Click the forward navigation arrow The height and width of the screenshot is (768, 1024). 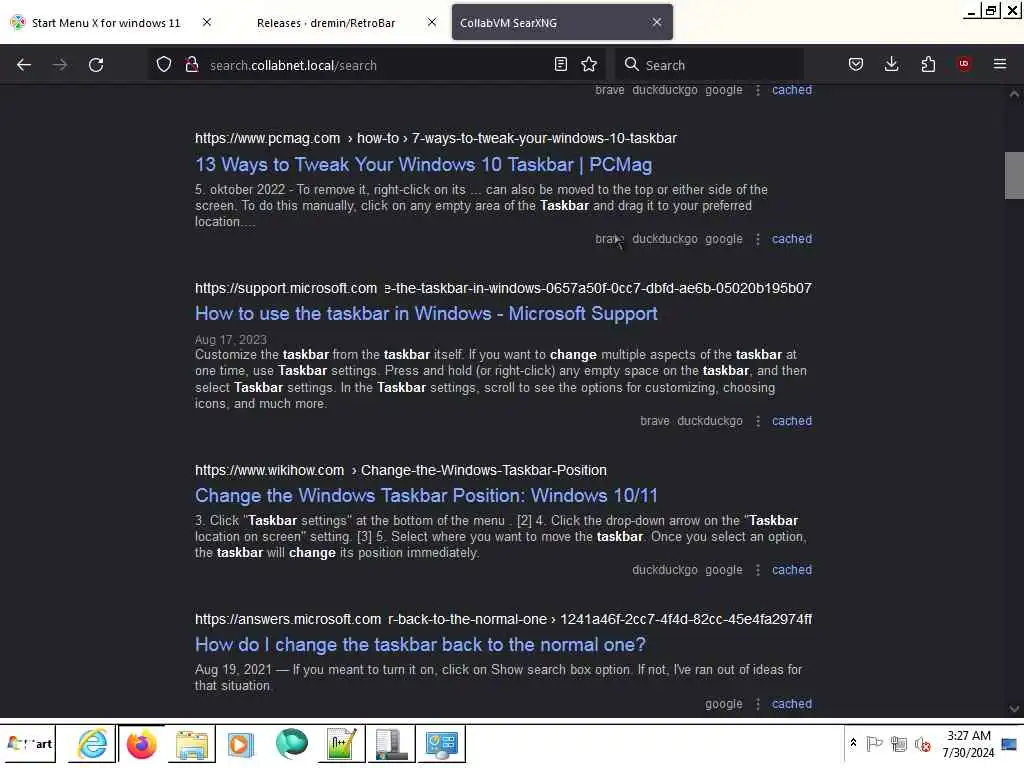(59, 65)
